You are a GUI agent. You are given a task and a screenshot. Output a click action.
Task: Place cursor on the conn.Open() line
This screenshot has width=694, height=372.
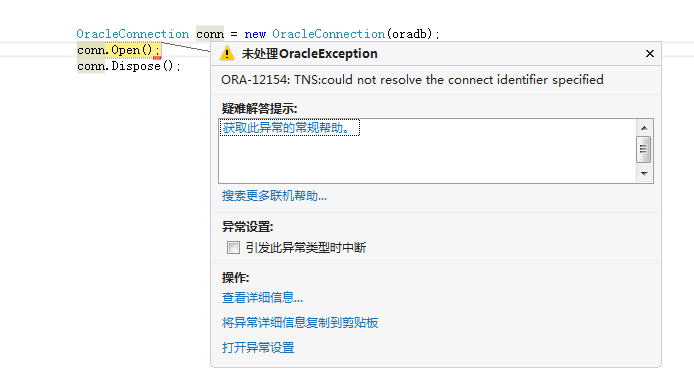(119, 50)
